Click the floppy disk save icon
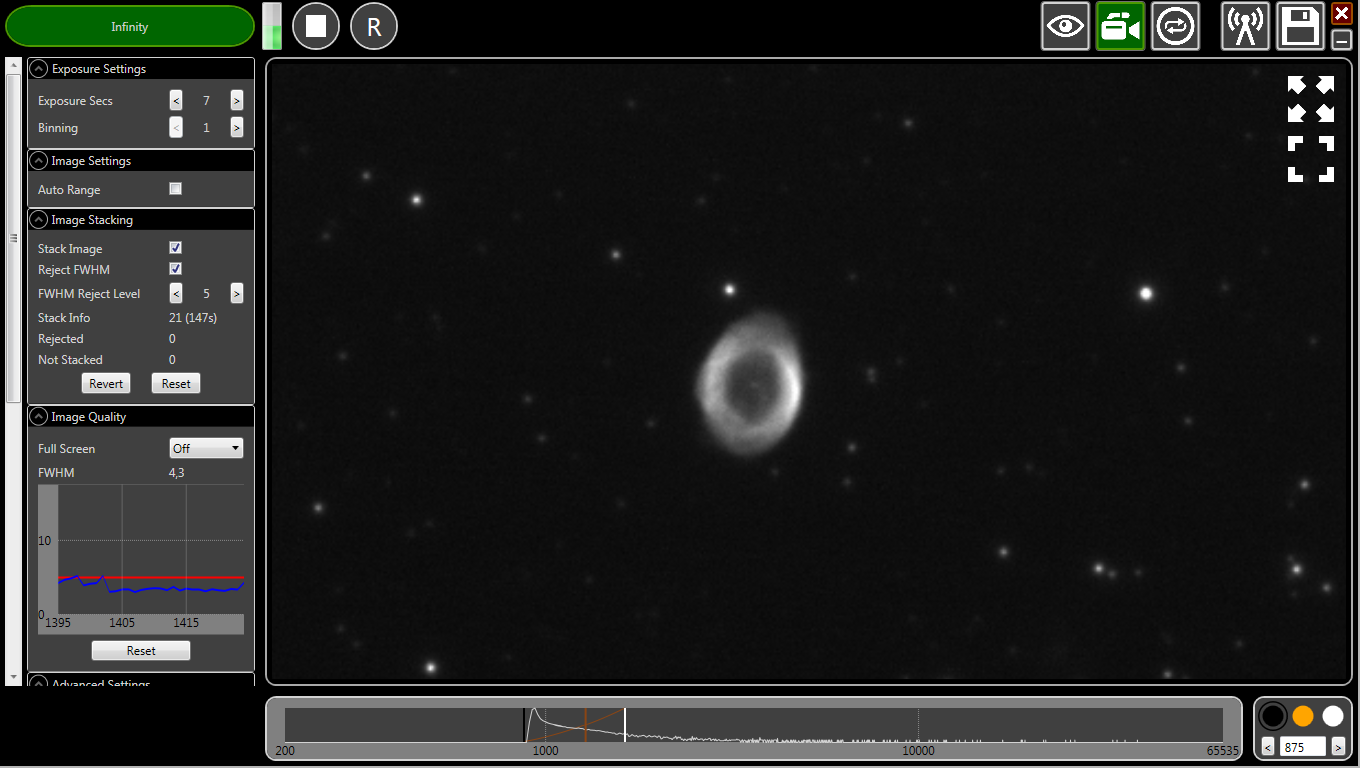The height and width of the screenshot is (768, 1360). pos(1300,26)
